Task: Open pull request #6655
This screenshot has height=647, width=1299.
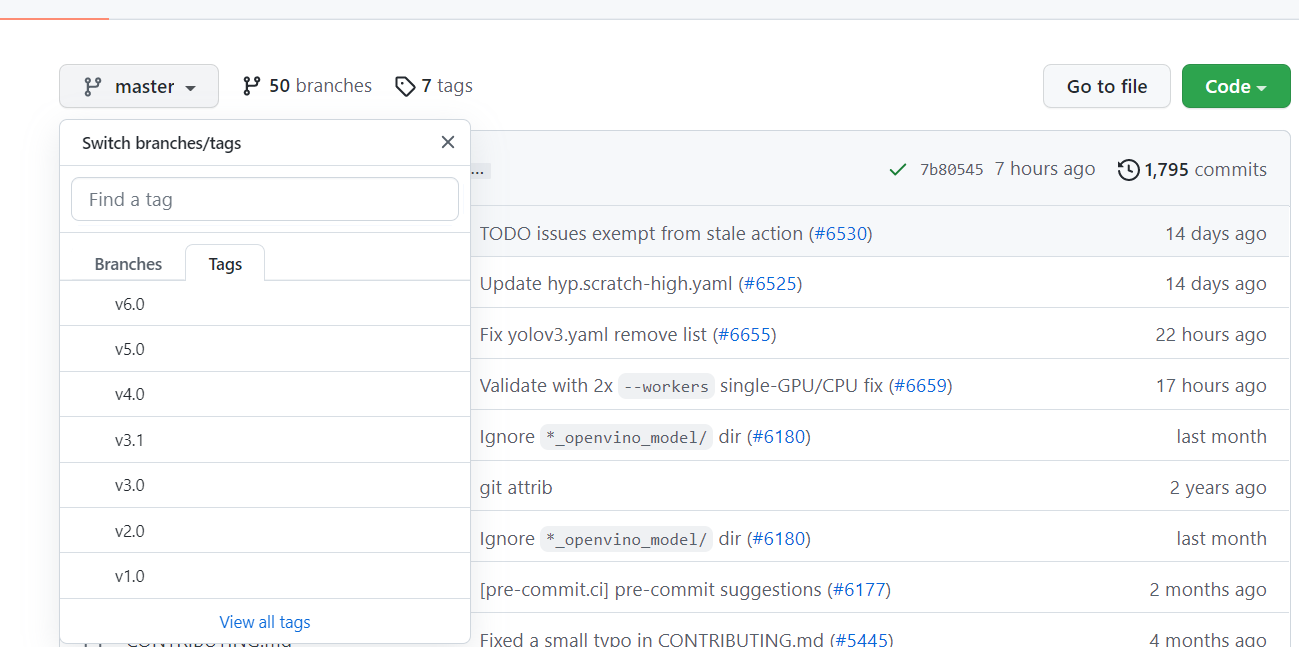Action: pos(744,335)
